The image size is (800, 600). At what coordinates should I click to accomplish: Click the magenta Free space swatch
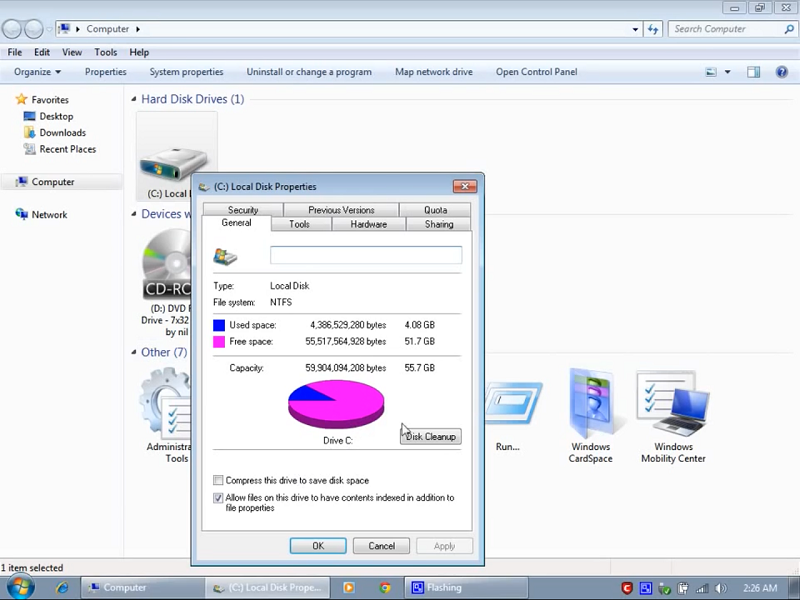click(x=219, y=341)
